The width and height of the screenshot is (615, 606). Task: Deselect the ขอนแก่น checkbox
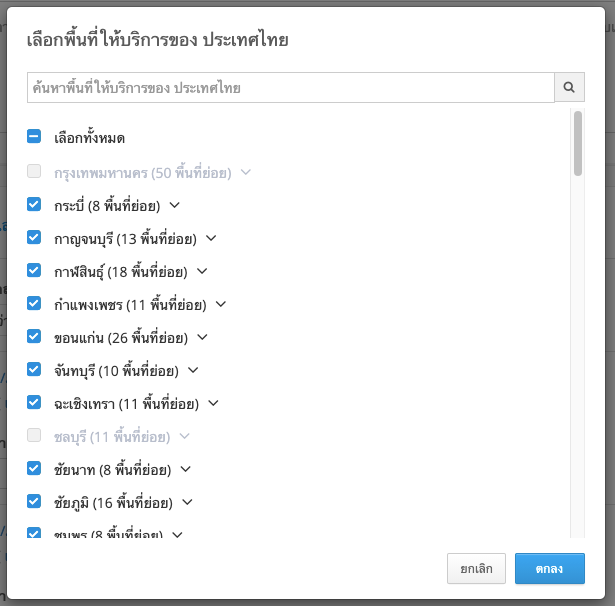click(34, 337)
